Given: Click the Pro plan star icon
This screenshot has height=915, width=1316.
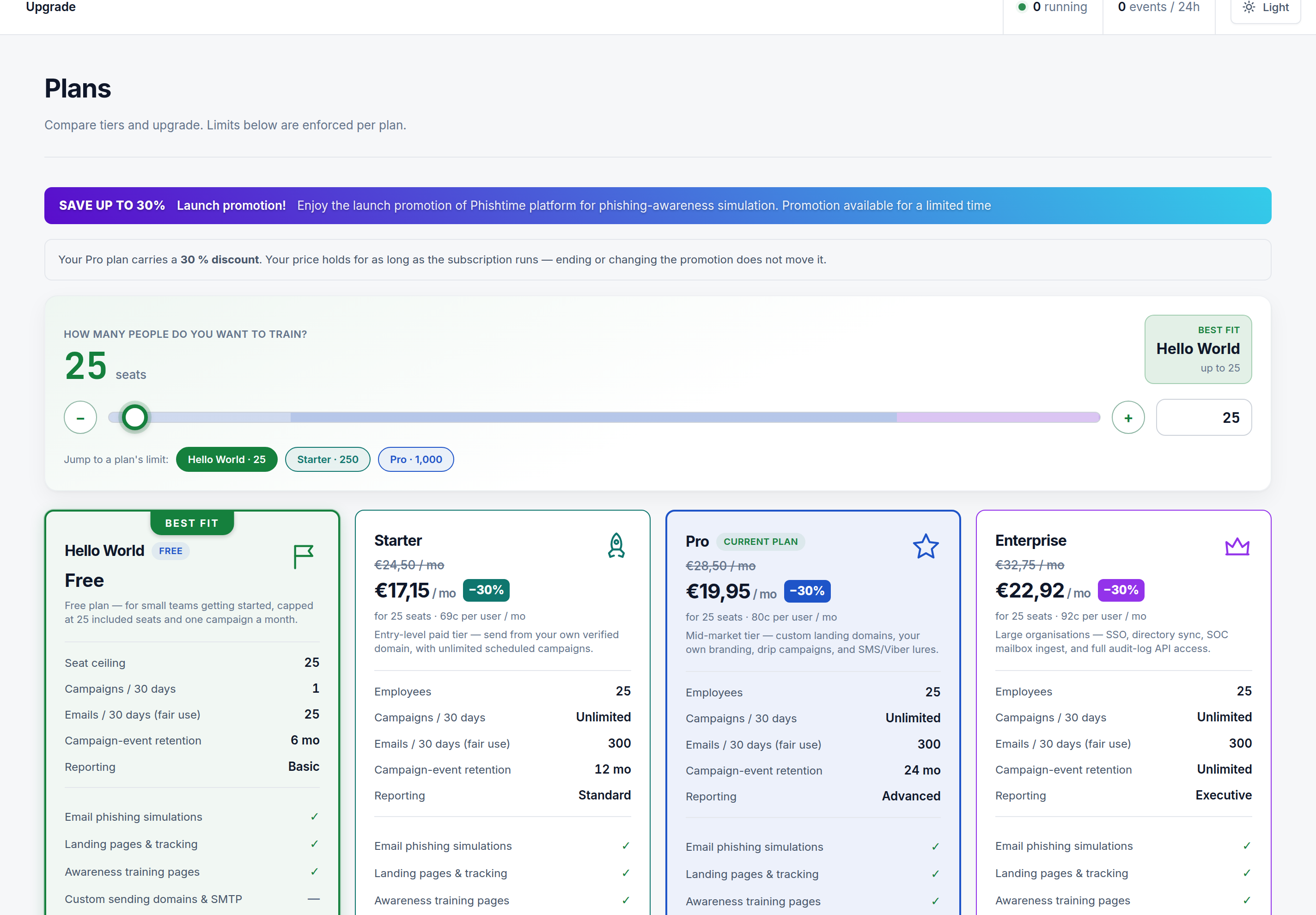Looking at the screenshot, I should click(x=926, y=546).
